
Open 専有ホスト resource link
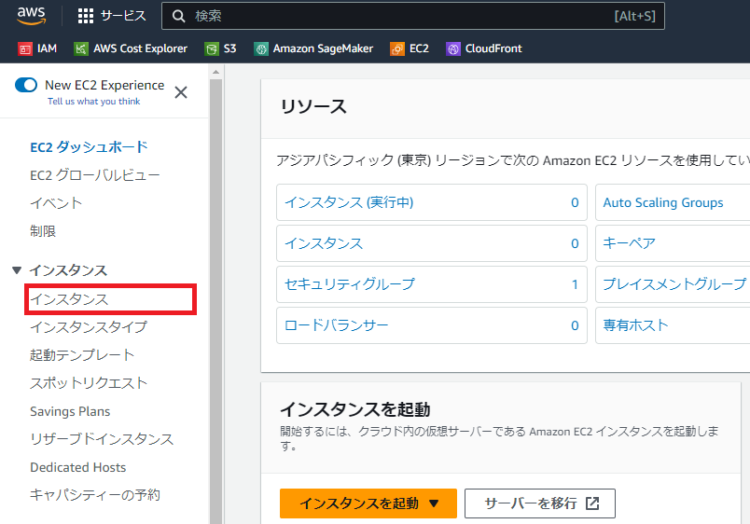point(635,325)
